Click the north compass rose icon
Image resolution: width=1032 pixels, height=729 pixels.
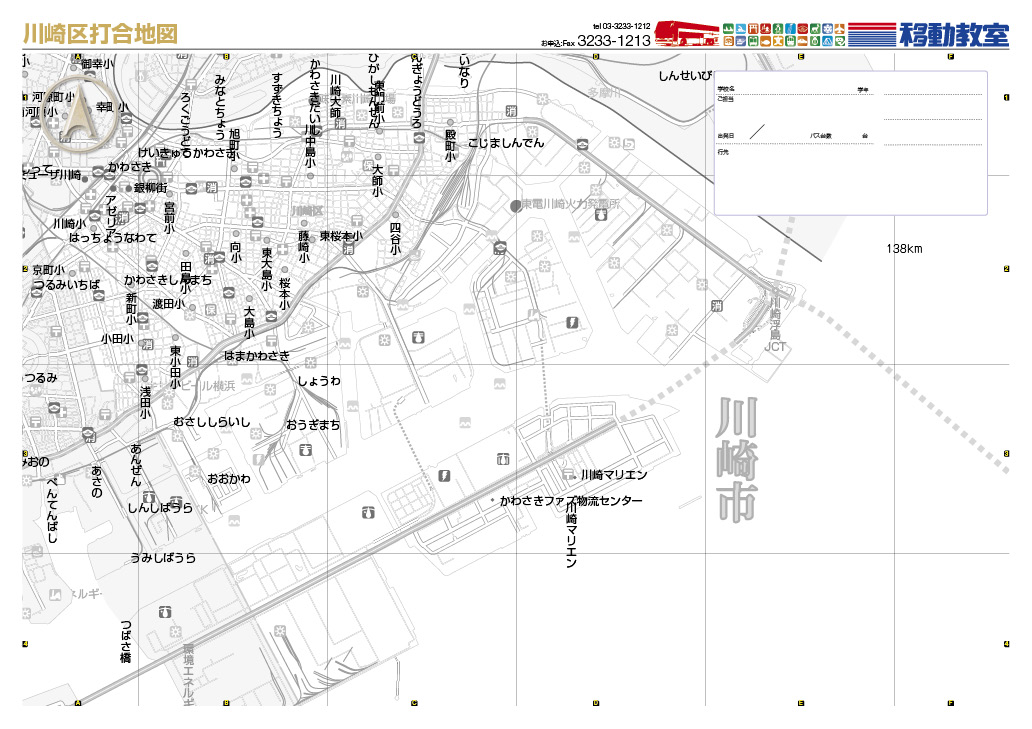click(x=77, y=112)
